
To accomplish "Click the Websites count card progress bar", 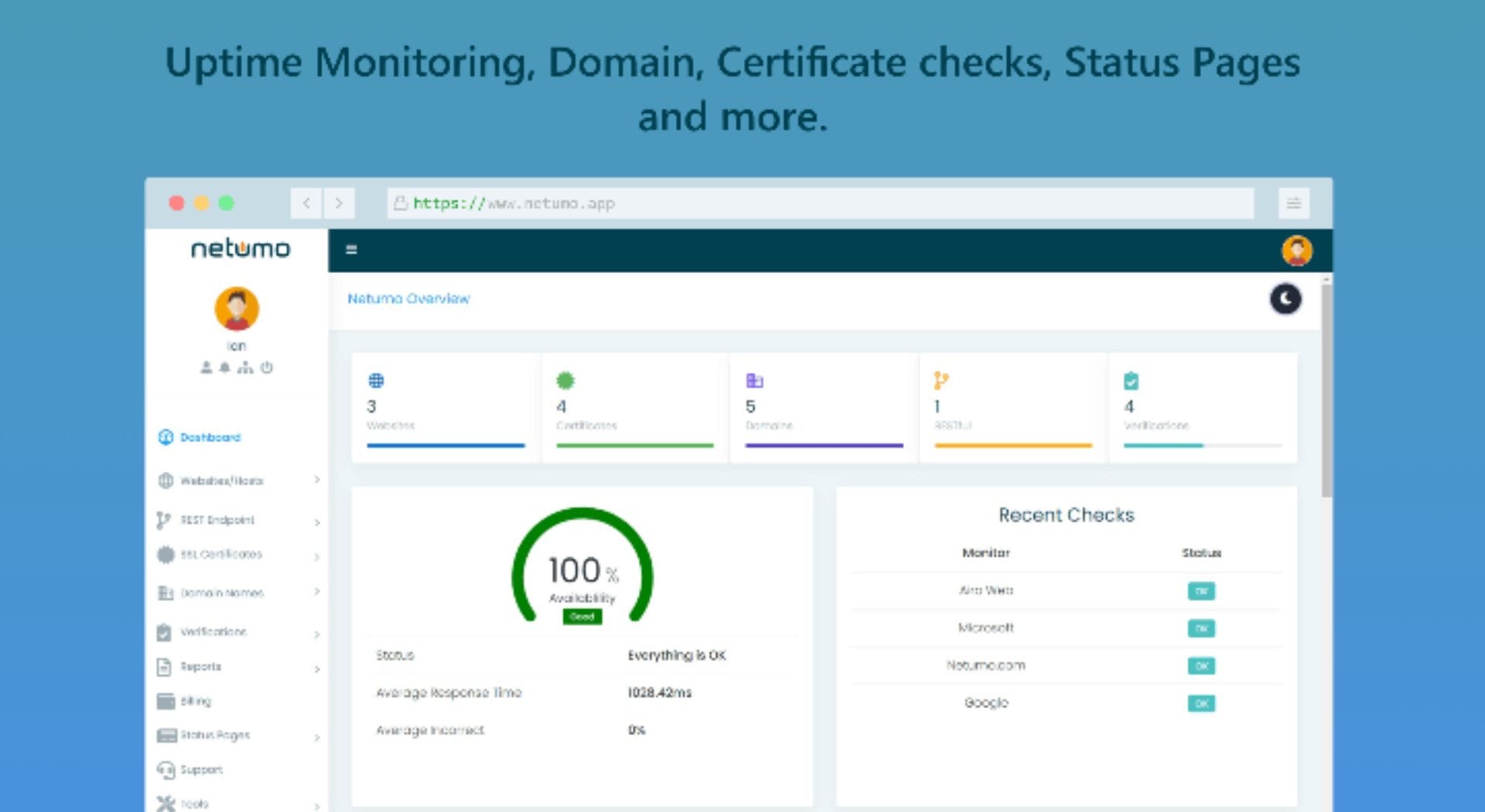I will [x=445, y=445].
